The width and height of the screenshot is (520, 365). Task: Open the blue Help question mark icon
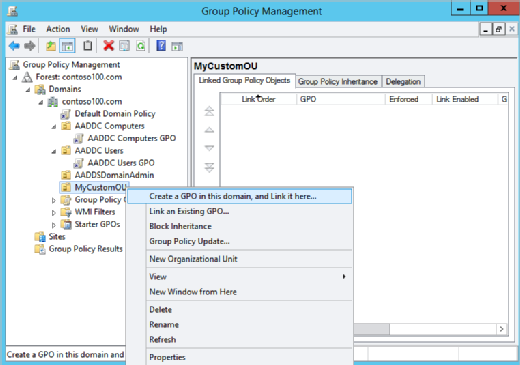point(161,46)
